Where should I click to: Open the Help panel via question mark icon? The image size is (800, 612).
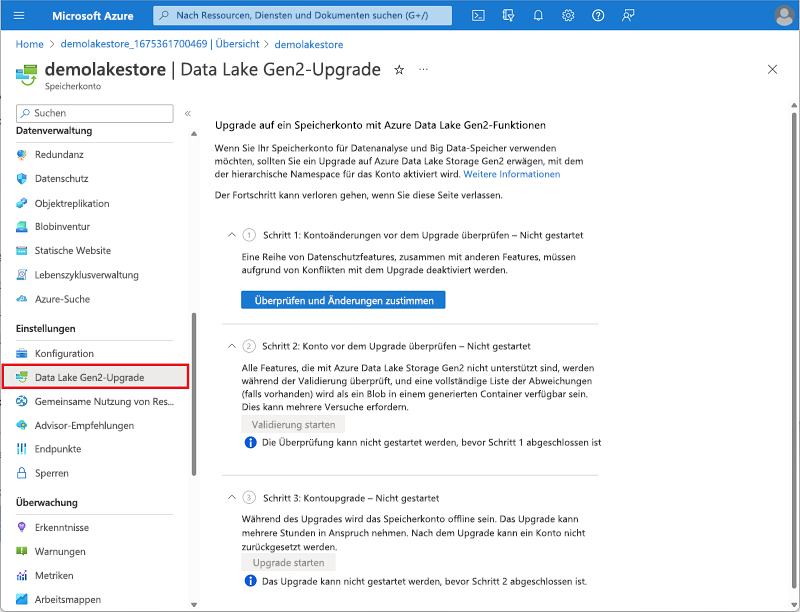(x=597, y=15)
